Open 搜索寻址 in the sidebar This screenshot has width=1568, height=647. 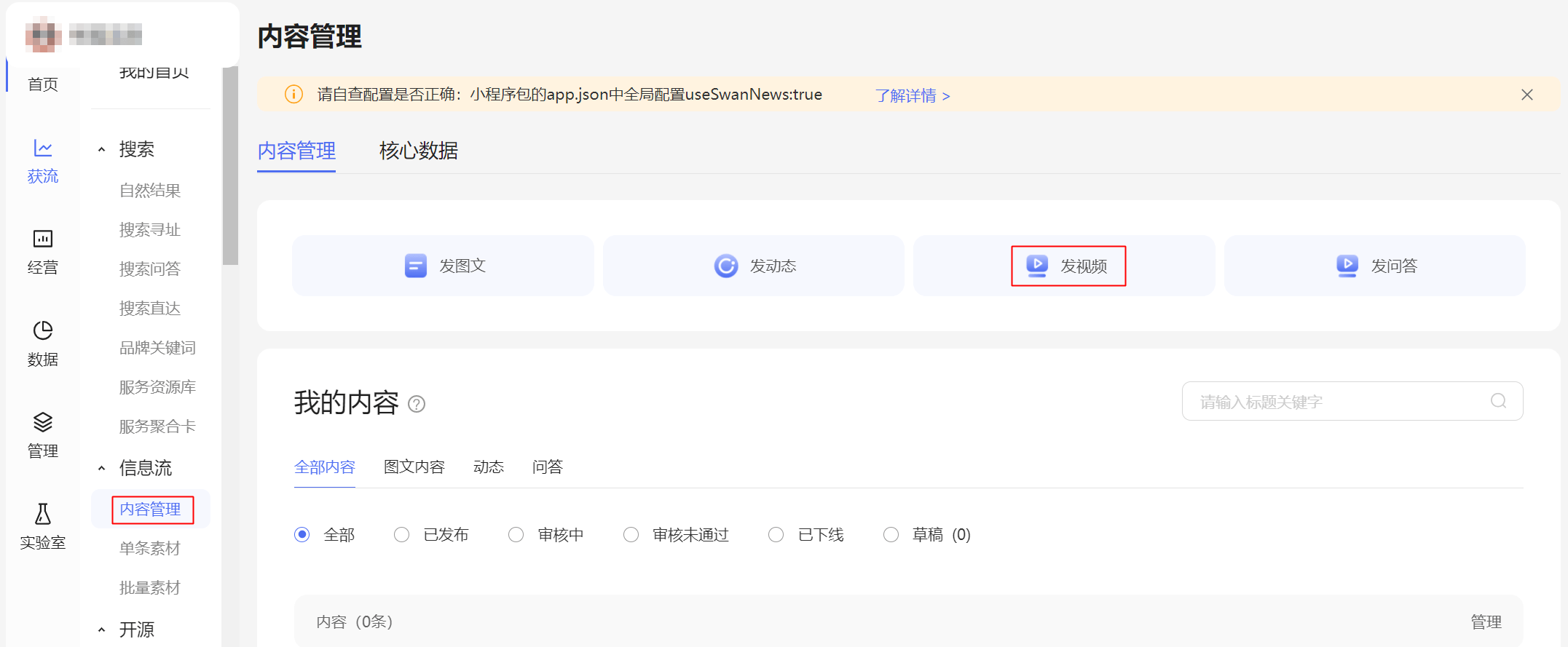[150, 230]
